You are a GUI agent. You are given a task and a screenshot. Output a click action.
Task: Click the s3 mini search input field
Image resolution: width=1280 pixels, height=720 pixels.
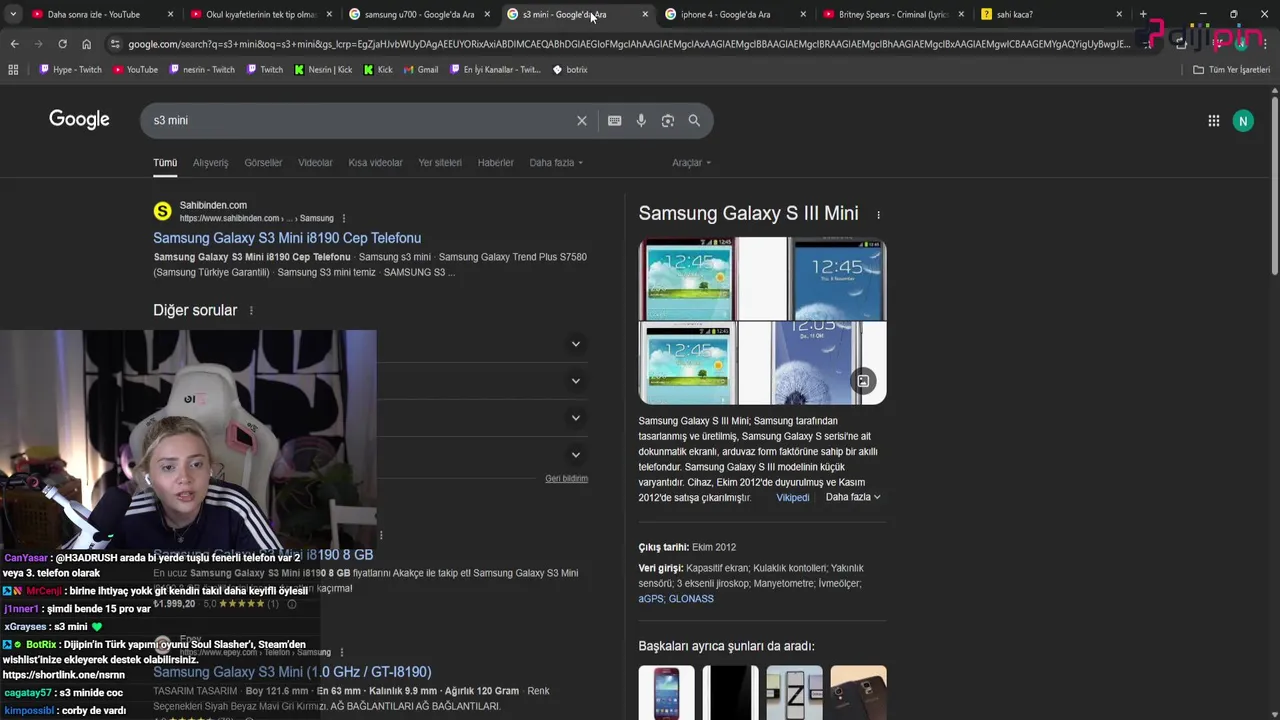[360, 121]
